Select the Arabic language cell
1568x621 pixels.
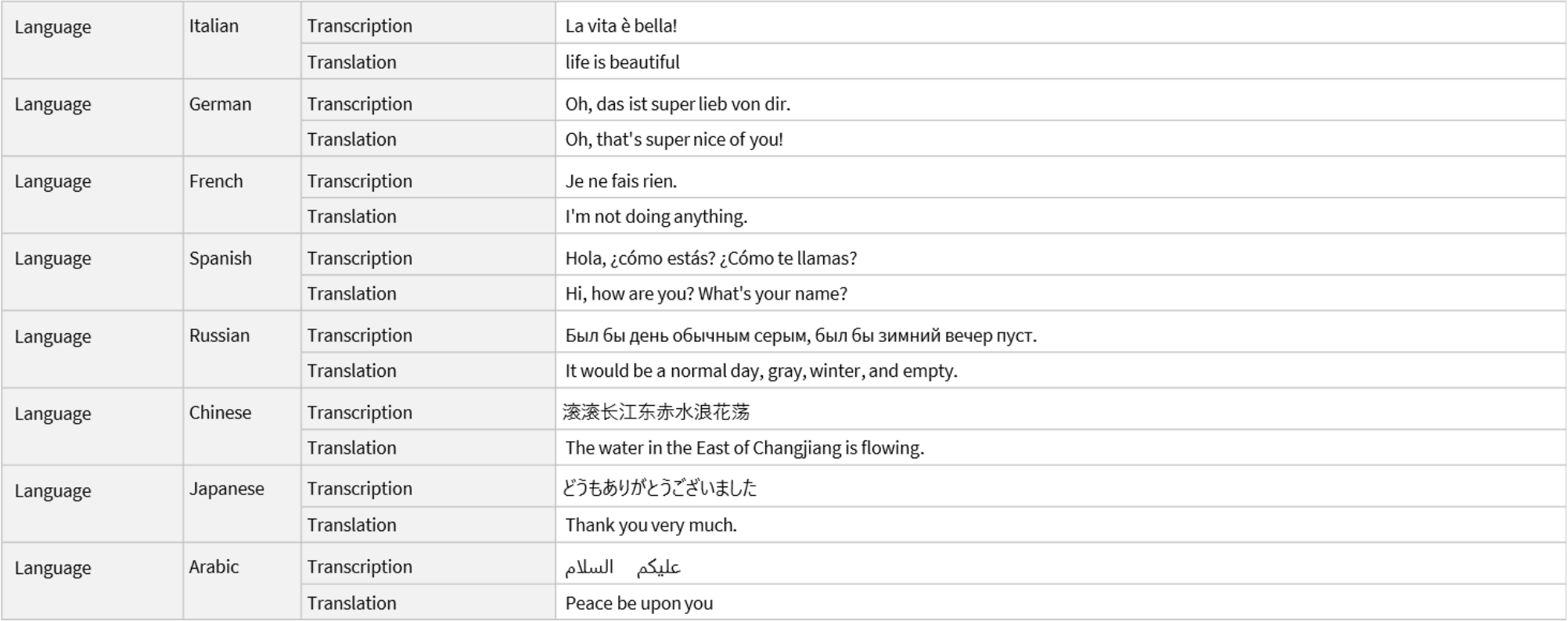(x=214, y=567)
